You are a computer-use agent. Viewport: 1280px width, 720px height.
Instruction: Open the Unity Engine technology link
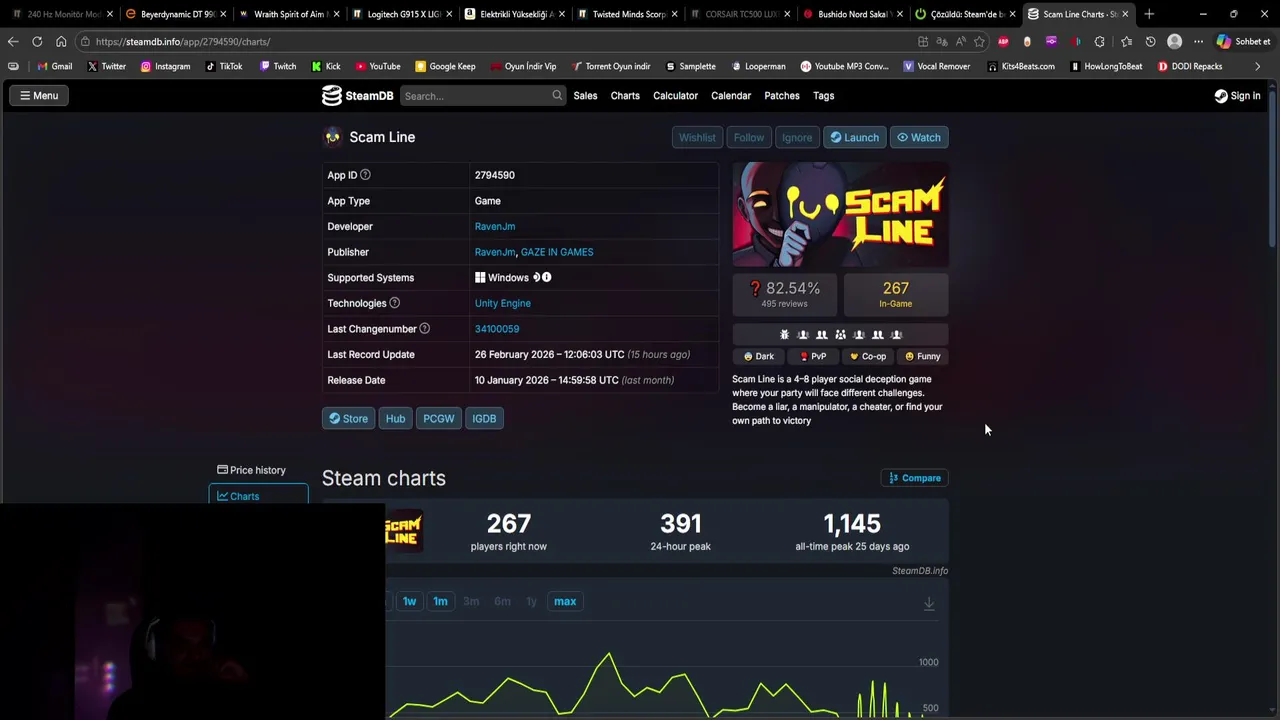coord(503,303)
